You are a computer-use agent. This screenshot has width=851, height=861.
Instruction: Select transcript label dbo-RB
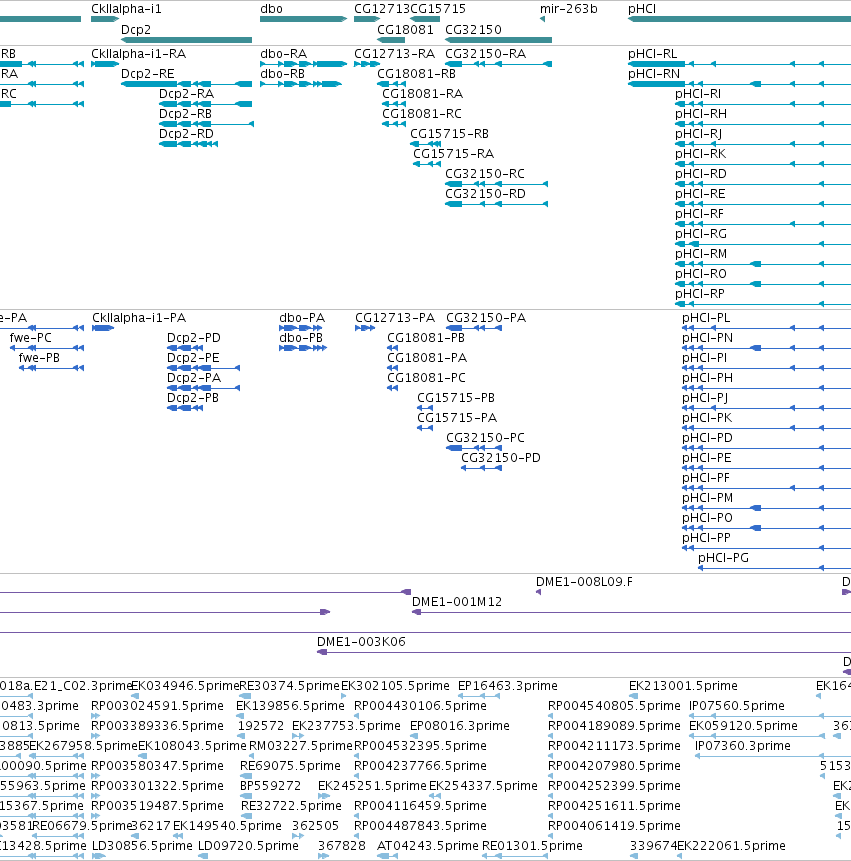coord(282,74)
